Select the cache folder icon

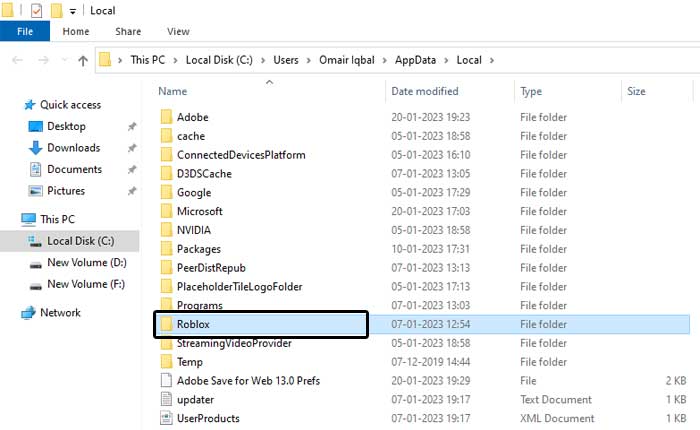tap(166, 136)
